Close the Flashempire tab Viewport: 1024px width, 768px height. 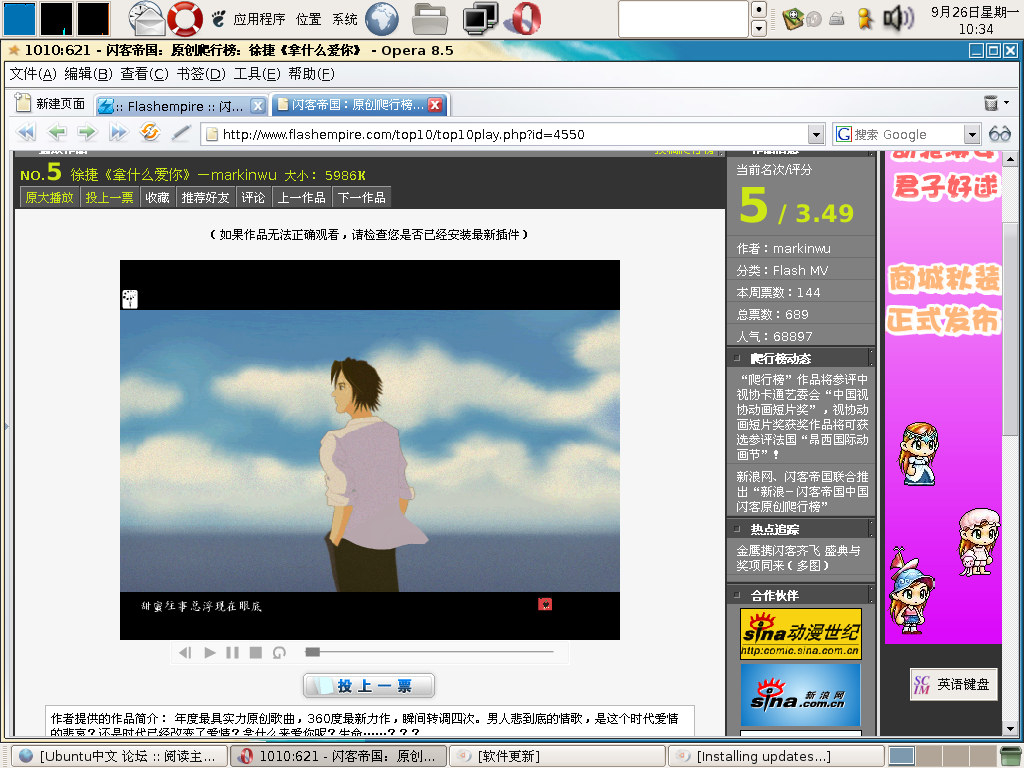coord(258,105)
